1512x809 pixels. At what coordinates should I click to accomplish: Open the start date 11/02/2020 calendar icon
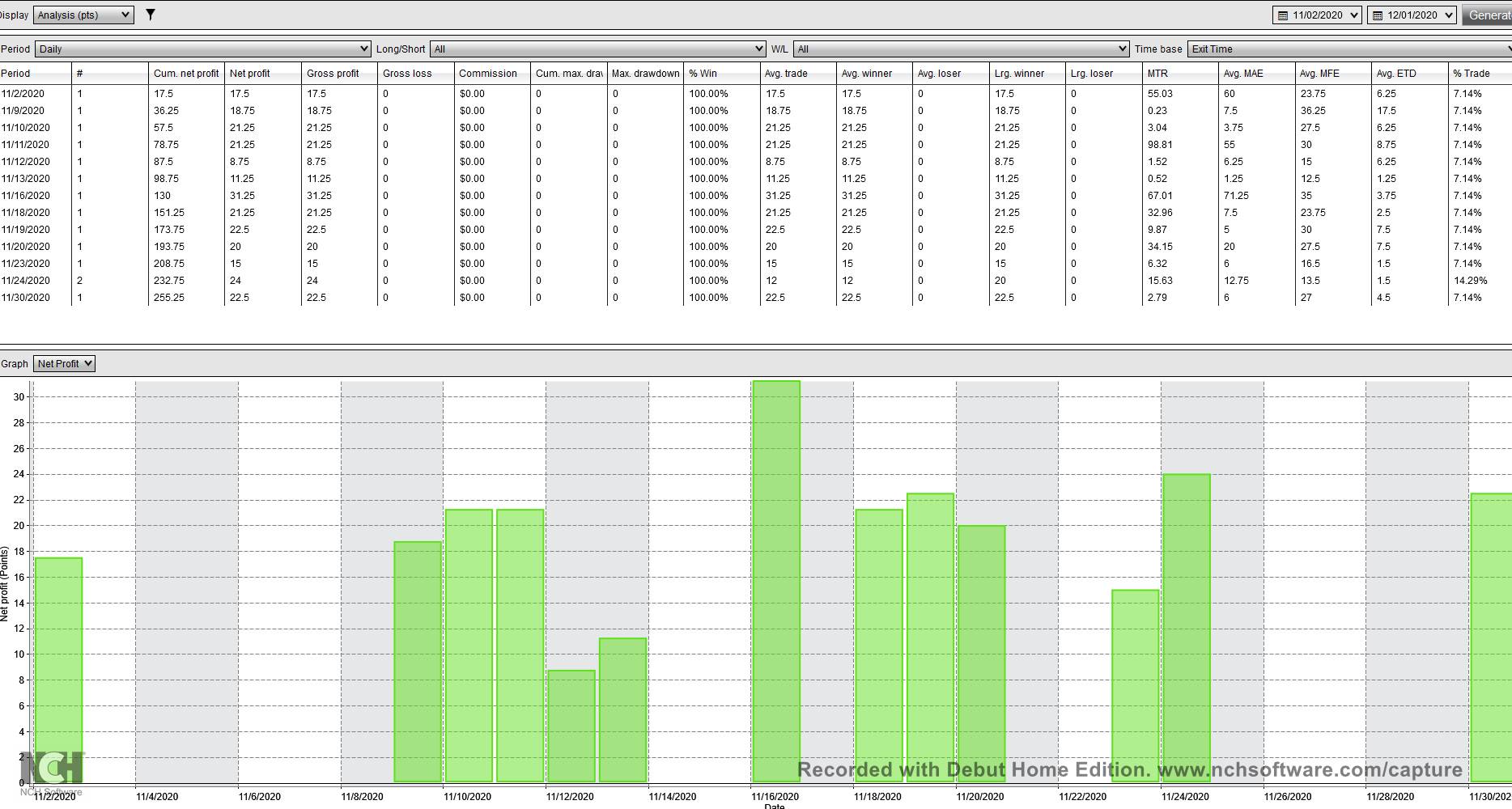[x=1282, y=15]
